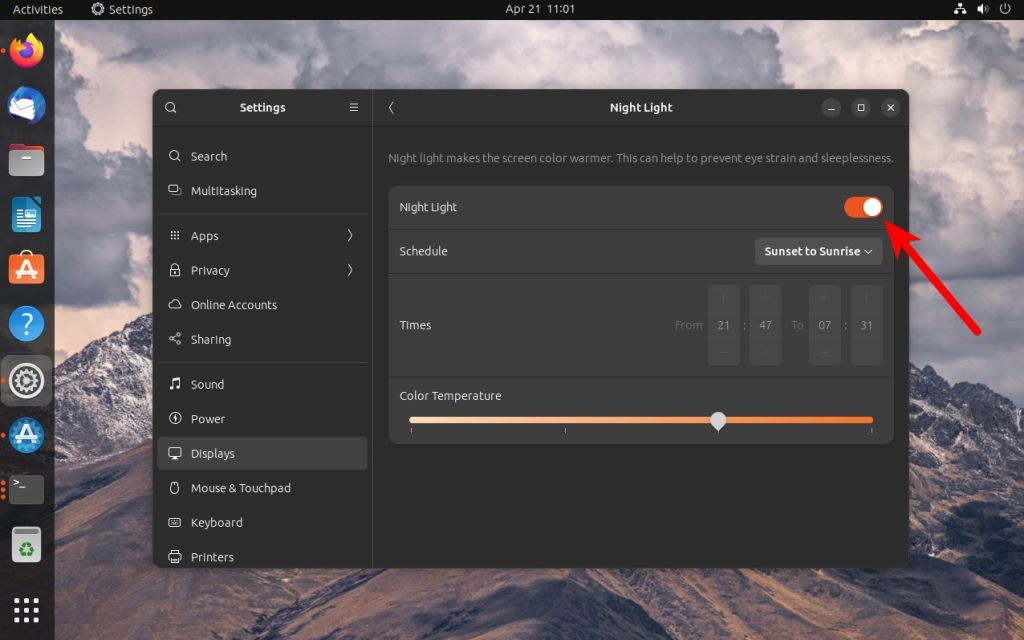Go back with the header arrow
Screen dimensions: 1024x640
(391, 108)
